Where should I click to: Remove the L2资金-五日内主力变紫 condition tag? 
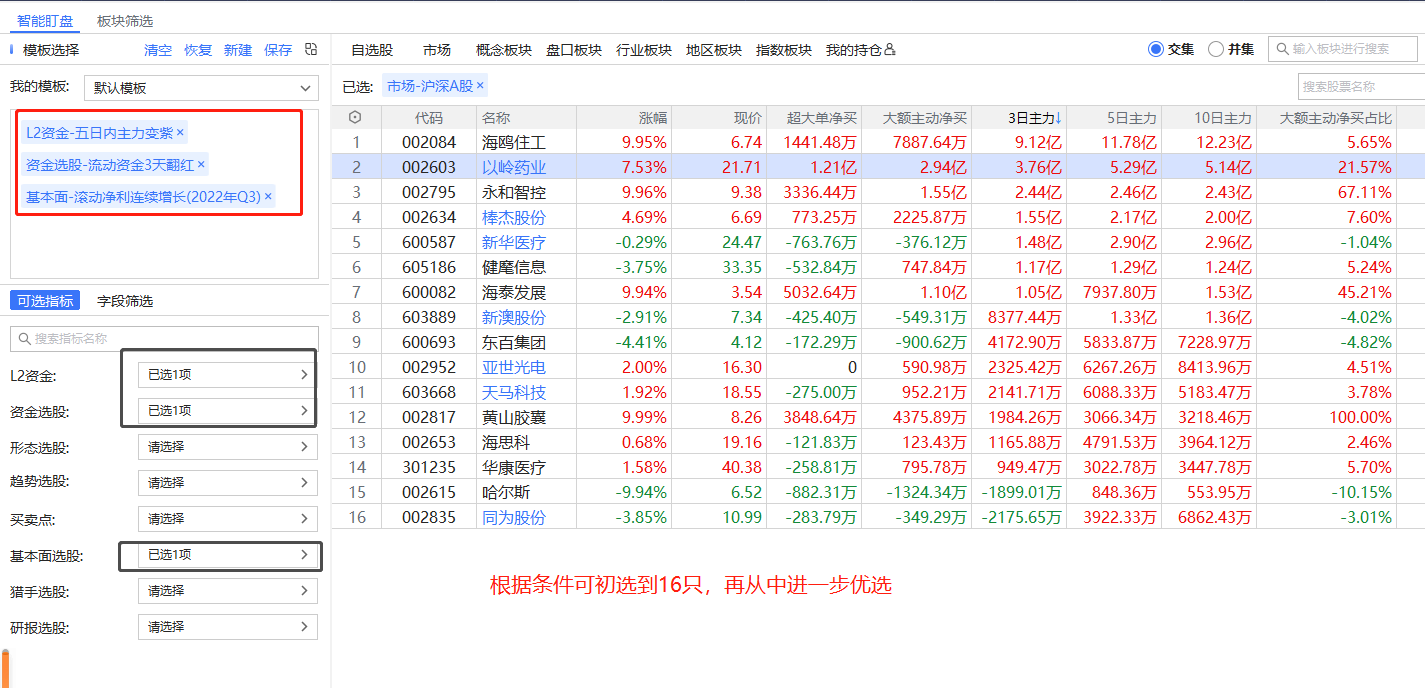click(180, 132)
